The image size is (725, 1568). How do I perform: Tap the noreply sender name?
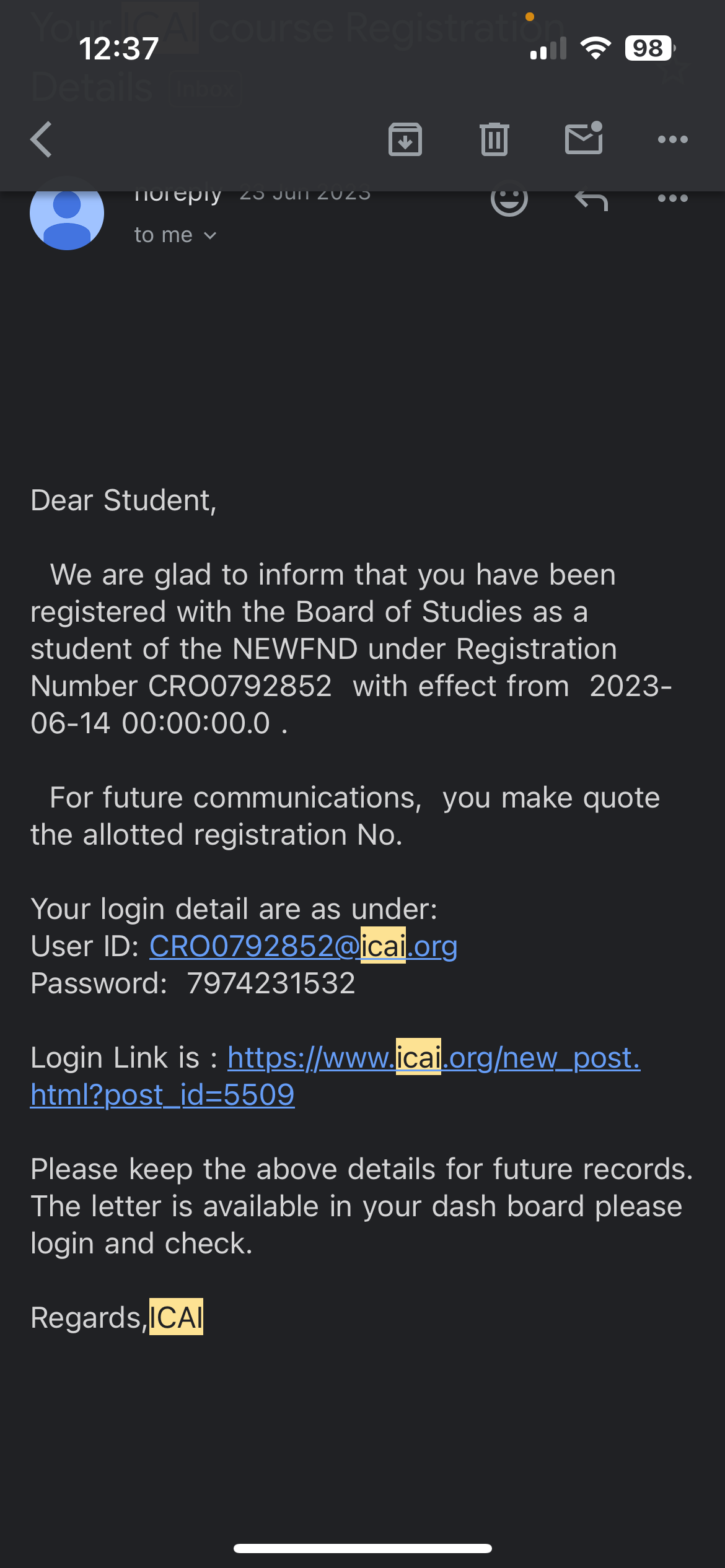[178, 196]
